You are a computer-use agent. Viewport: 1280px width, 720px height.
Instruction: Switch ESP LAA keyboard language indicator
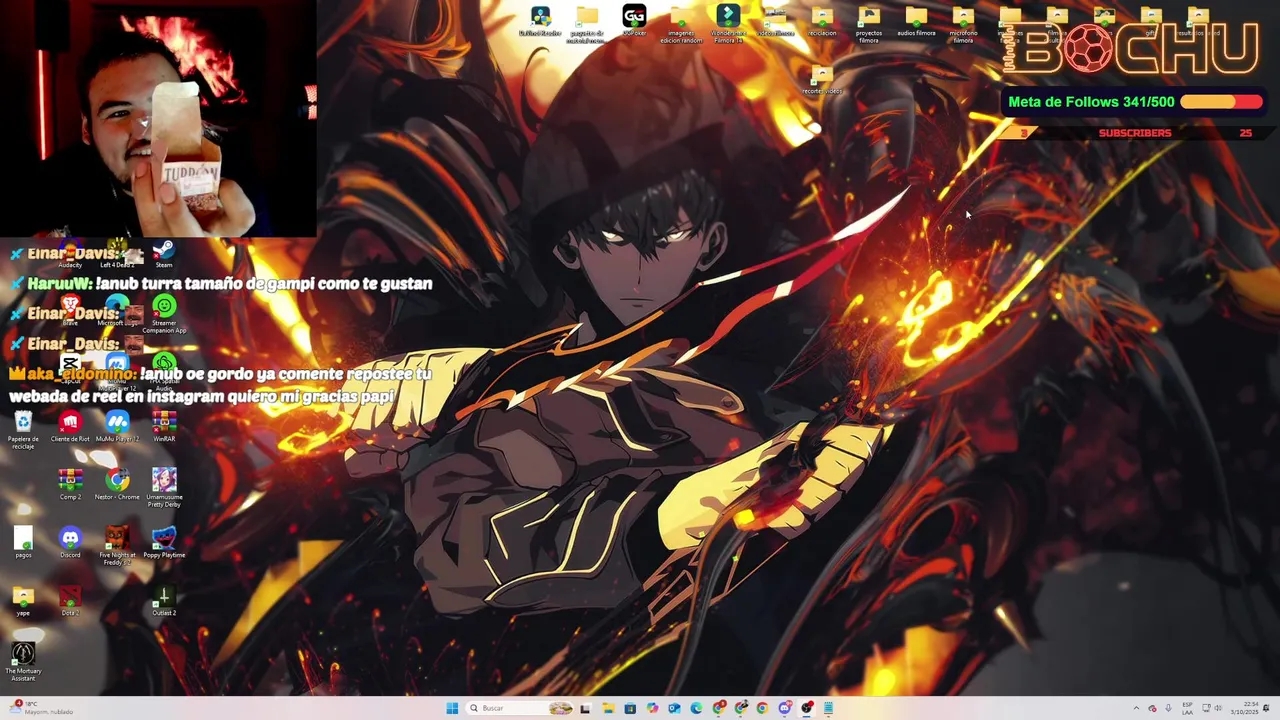(x=1188, y=708)
